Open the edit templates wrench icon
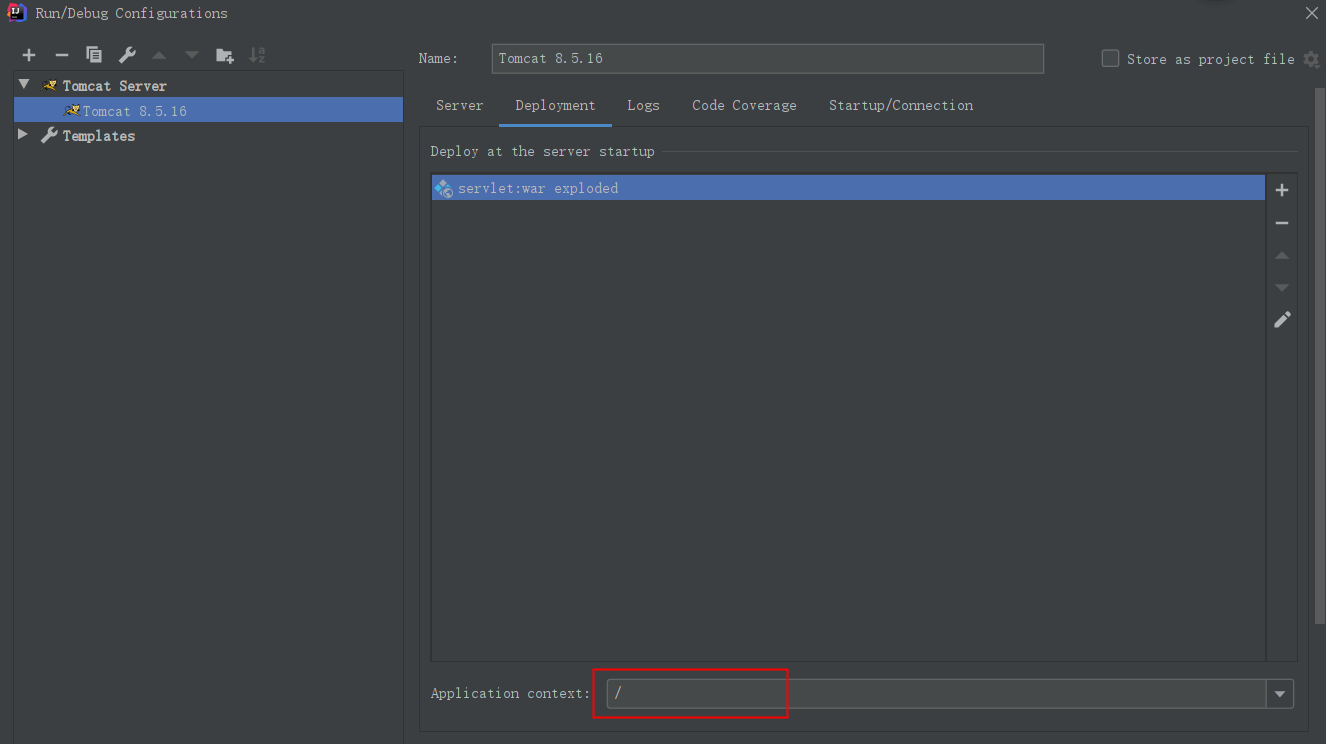Image resolution: width=1326 pixels, height=744 pixels. click(x=126, y=55)
